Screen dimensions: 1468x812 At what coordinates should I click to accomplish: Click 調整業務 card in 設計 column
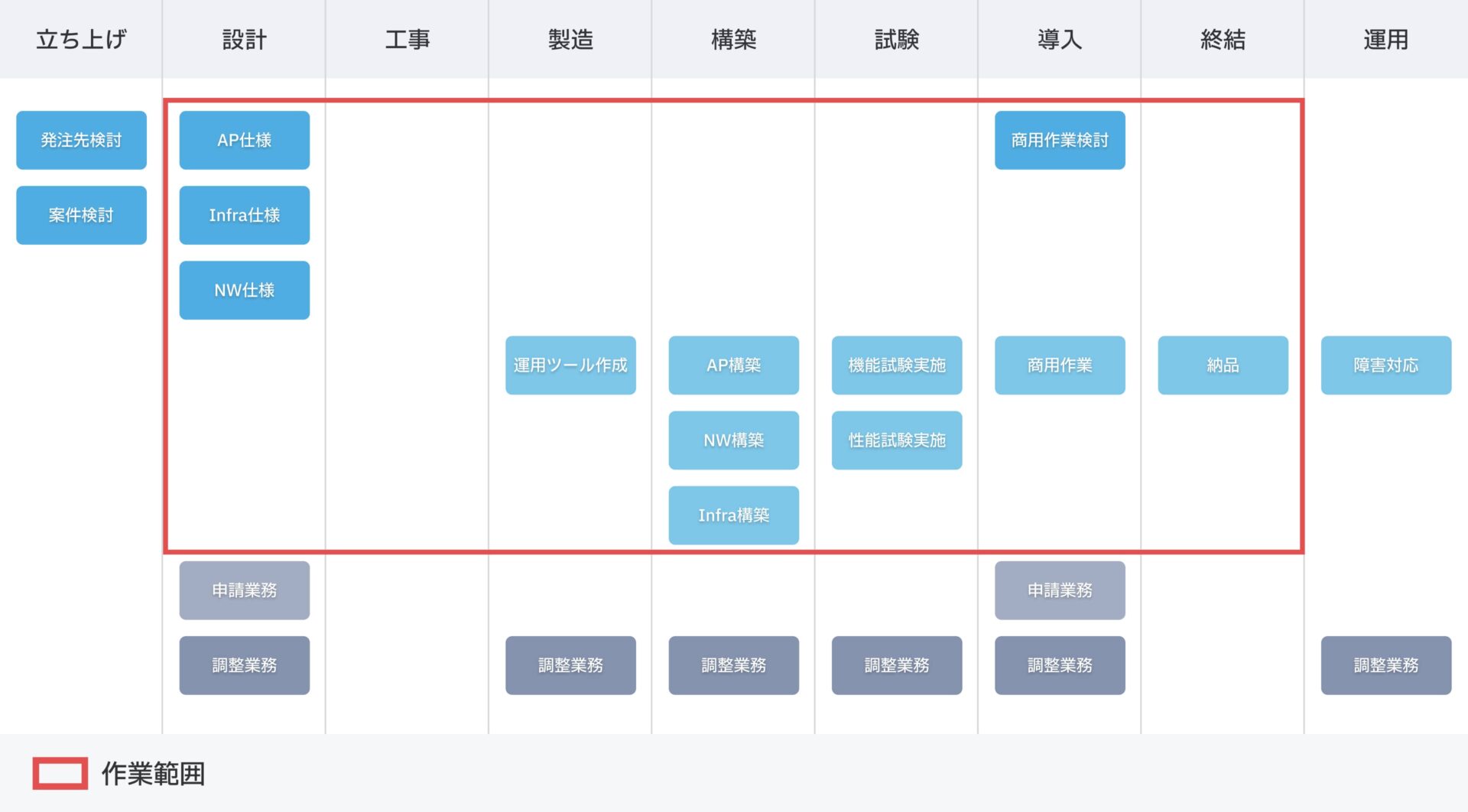coord(245,665)
